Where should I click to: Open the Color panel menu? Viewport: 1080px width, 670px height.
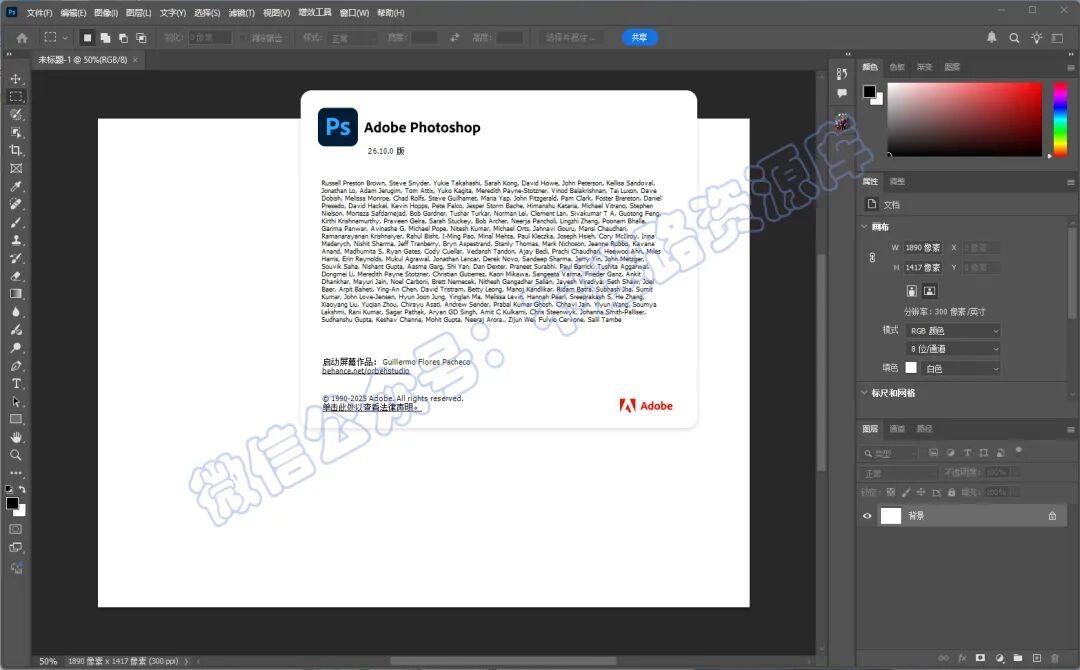1070,67
